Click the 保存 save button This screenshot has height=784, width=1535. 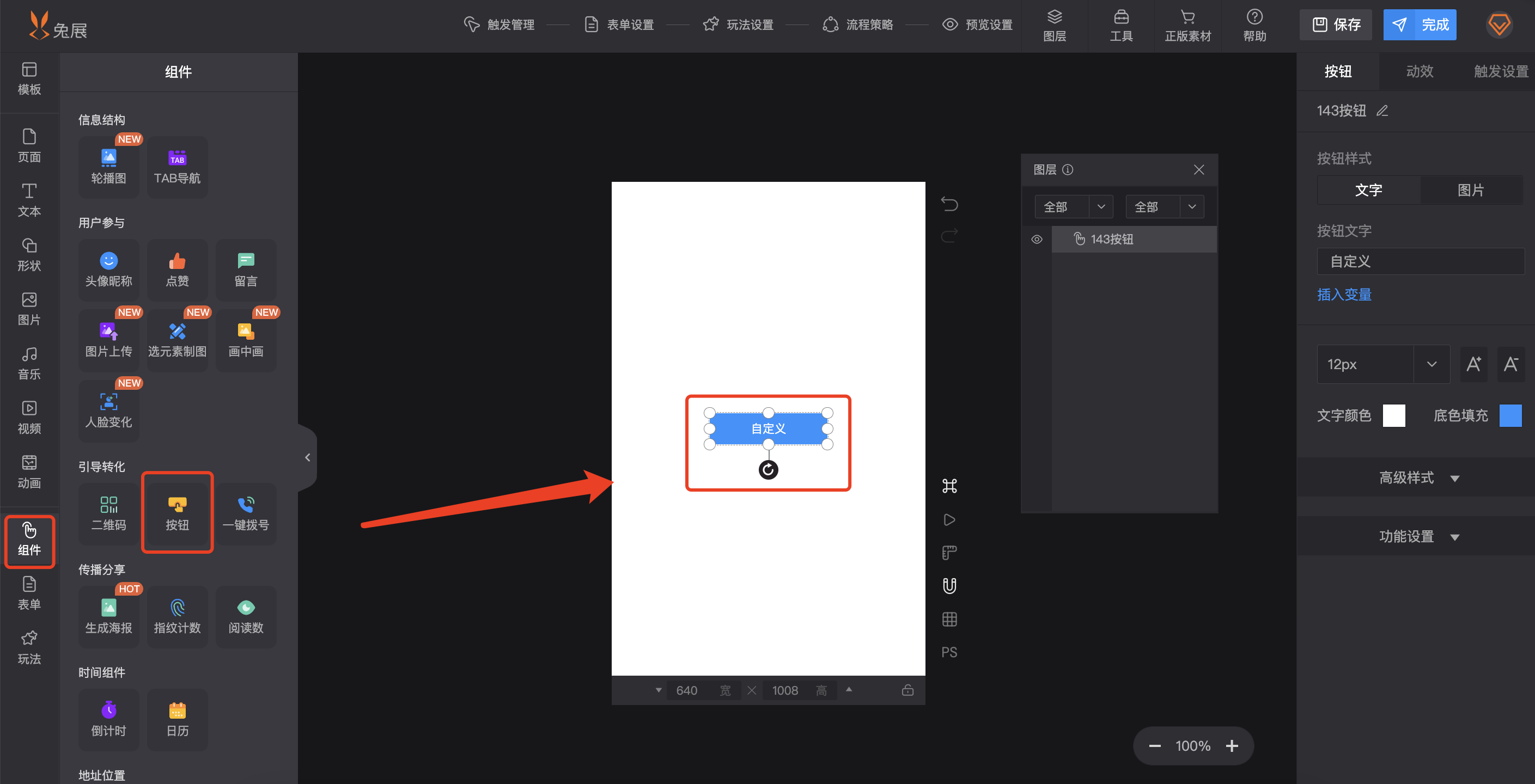point(1336,24)
